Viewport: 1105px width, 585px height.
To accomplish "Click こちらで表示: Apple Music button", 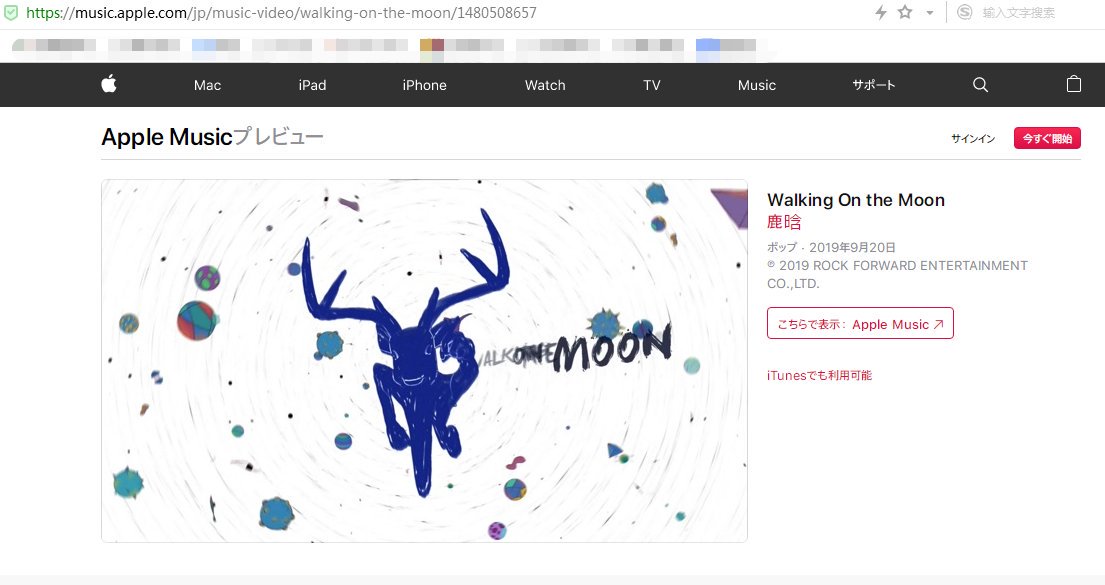I will point(860,323).
